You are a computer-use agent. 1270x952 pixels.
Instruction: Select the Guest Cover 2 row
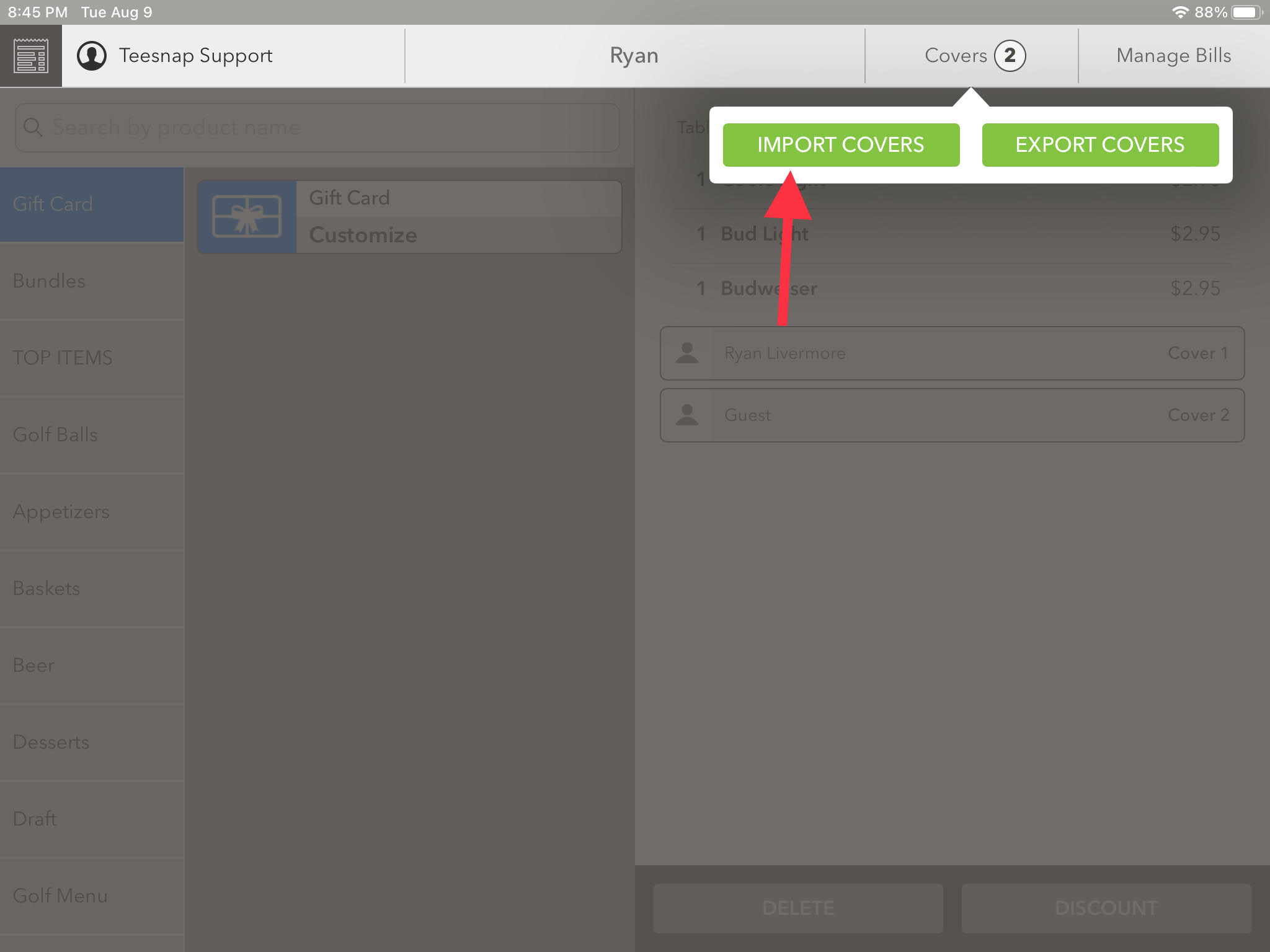(952, 415)
